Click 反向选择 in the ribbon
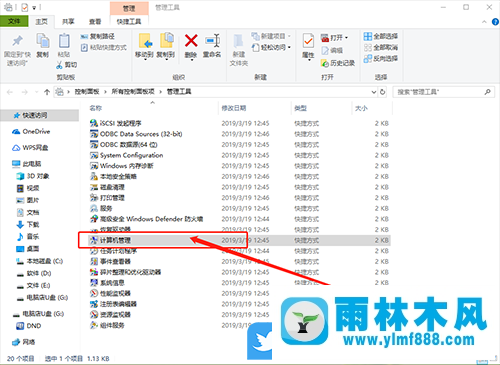This screenshot has width=500, height=365. point(381,59)
